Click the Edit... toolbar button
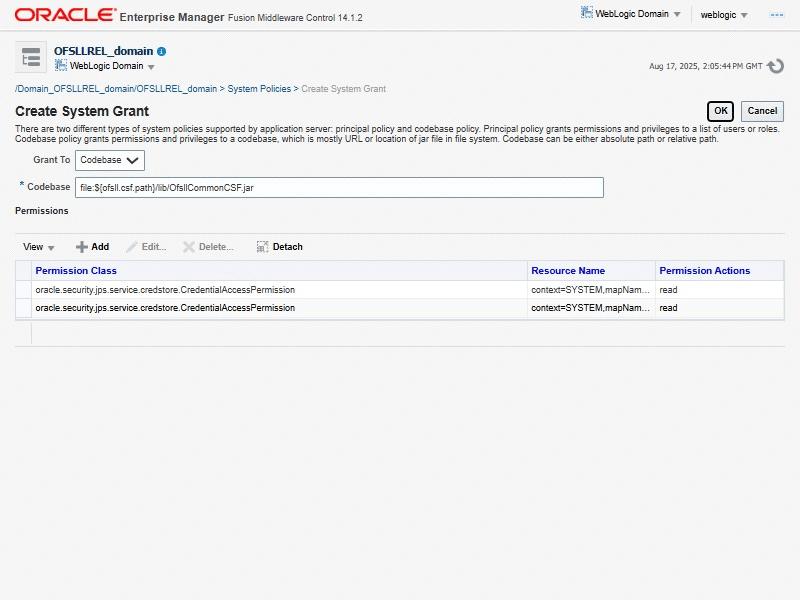This screenshot has width=800, height=600. tap(146, 247)
